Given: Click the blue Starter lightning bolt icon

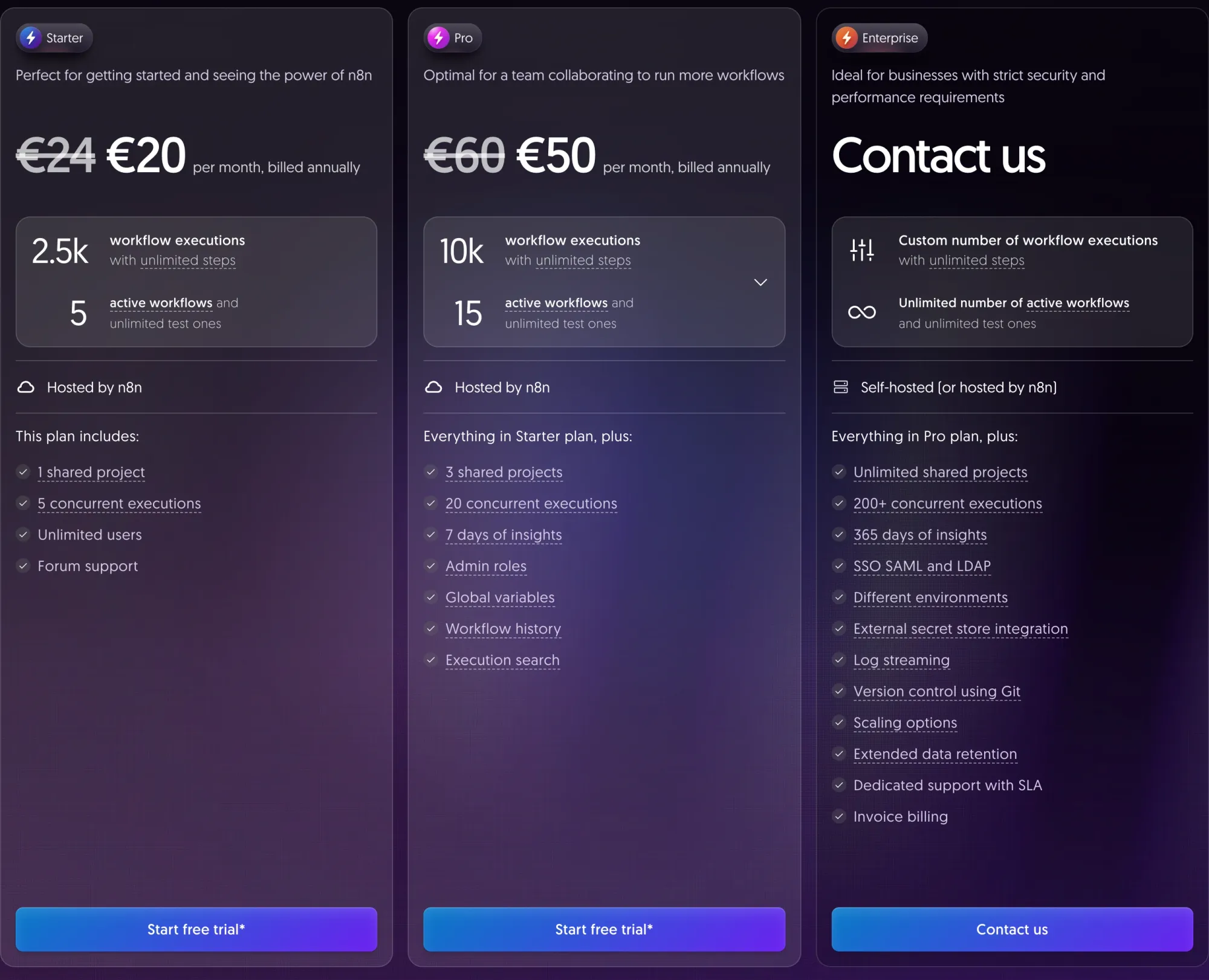Looking at the screenshot, I should (x=31, y=38).
